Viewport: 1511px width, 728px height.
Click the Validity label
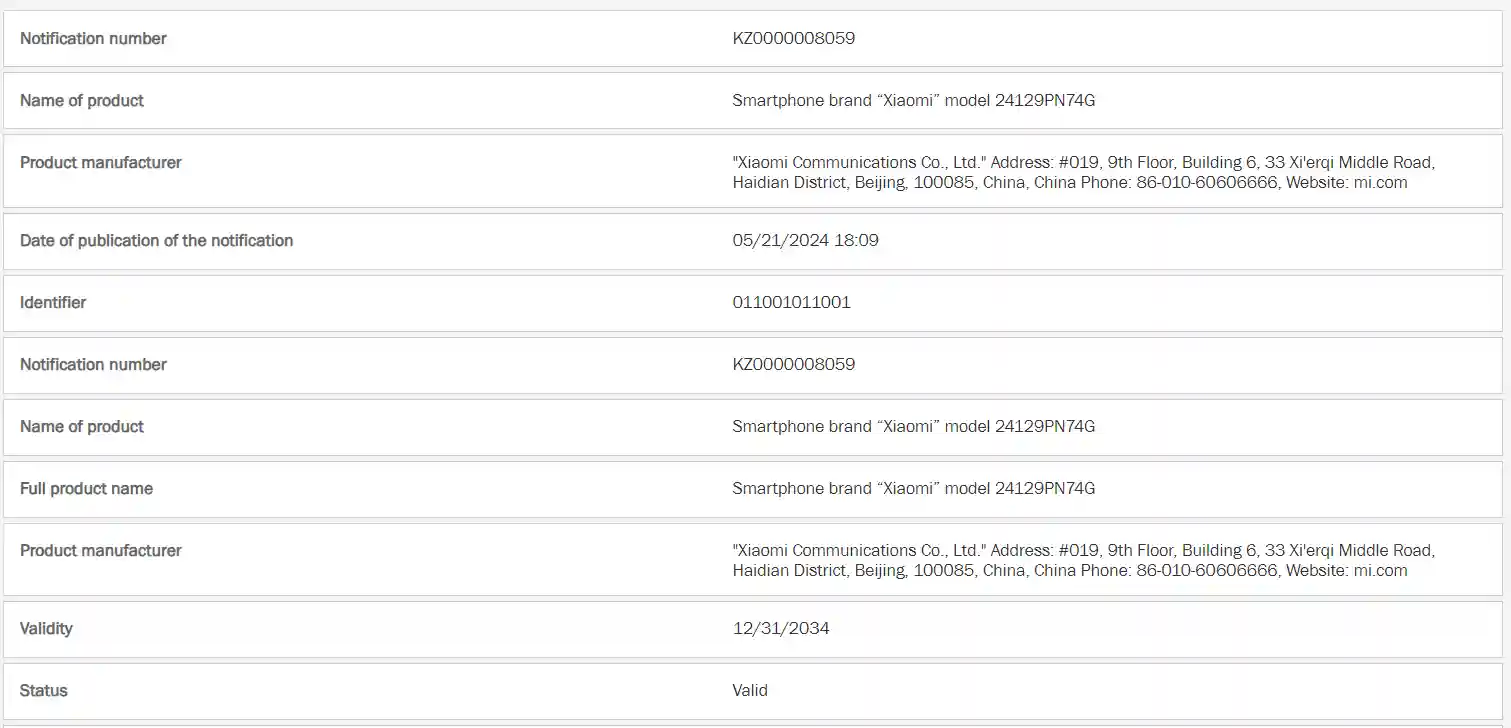coord(46,628)
